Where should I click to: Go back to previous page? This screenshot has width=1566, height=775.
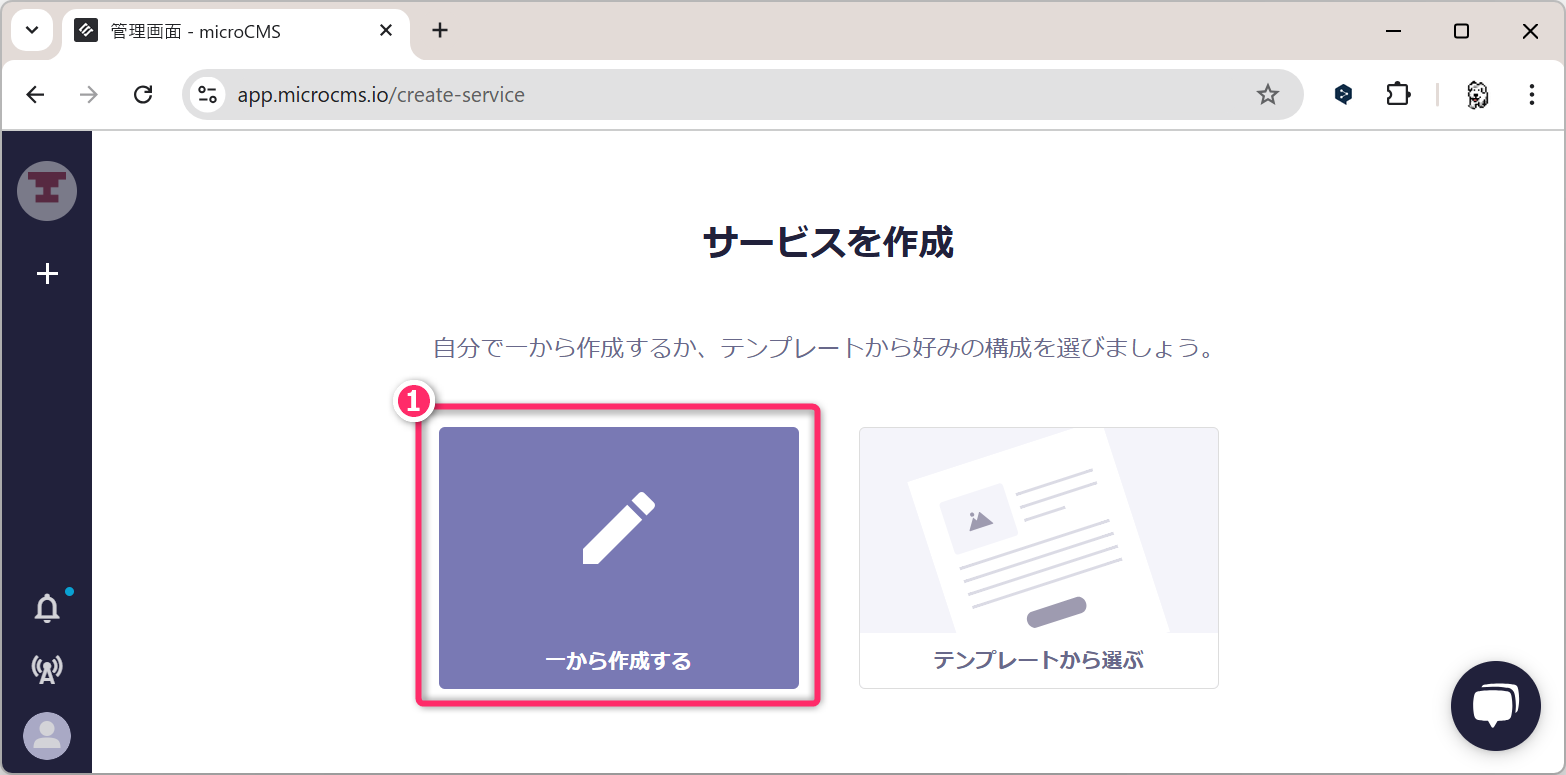pyautogui.click(x=36, y=95)
